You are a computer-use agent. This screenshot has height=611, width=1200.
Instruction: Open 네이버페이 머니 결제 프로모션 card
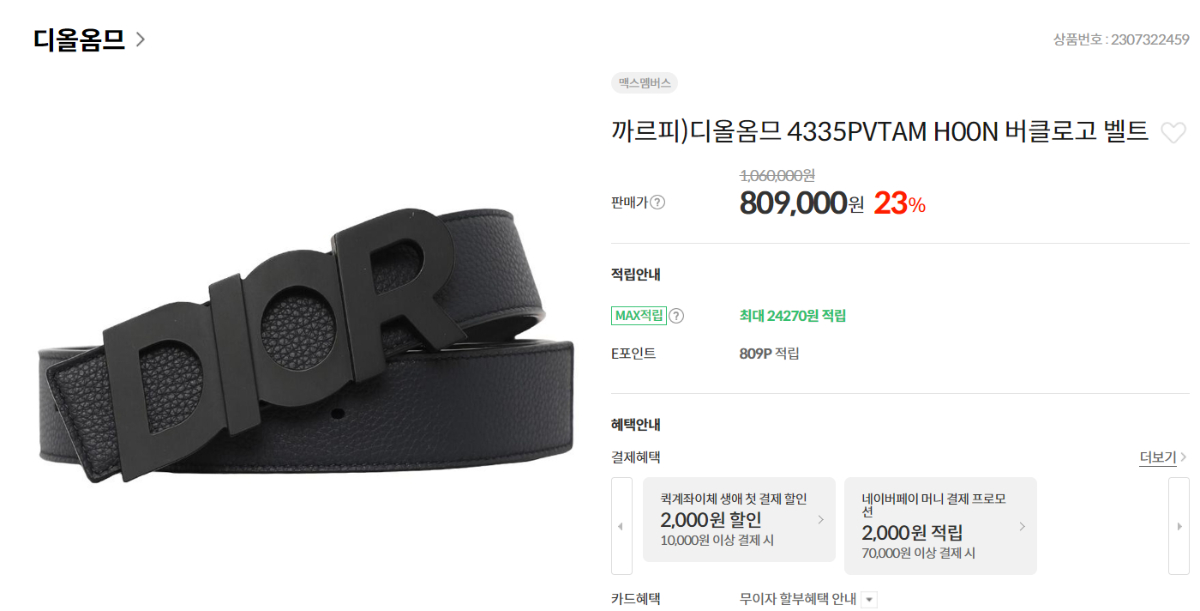(x=940, y=526)
